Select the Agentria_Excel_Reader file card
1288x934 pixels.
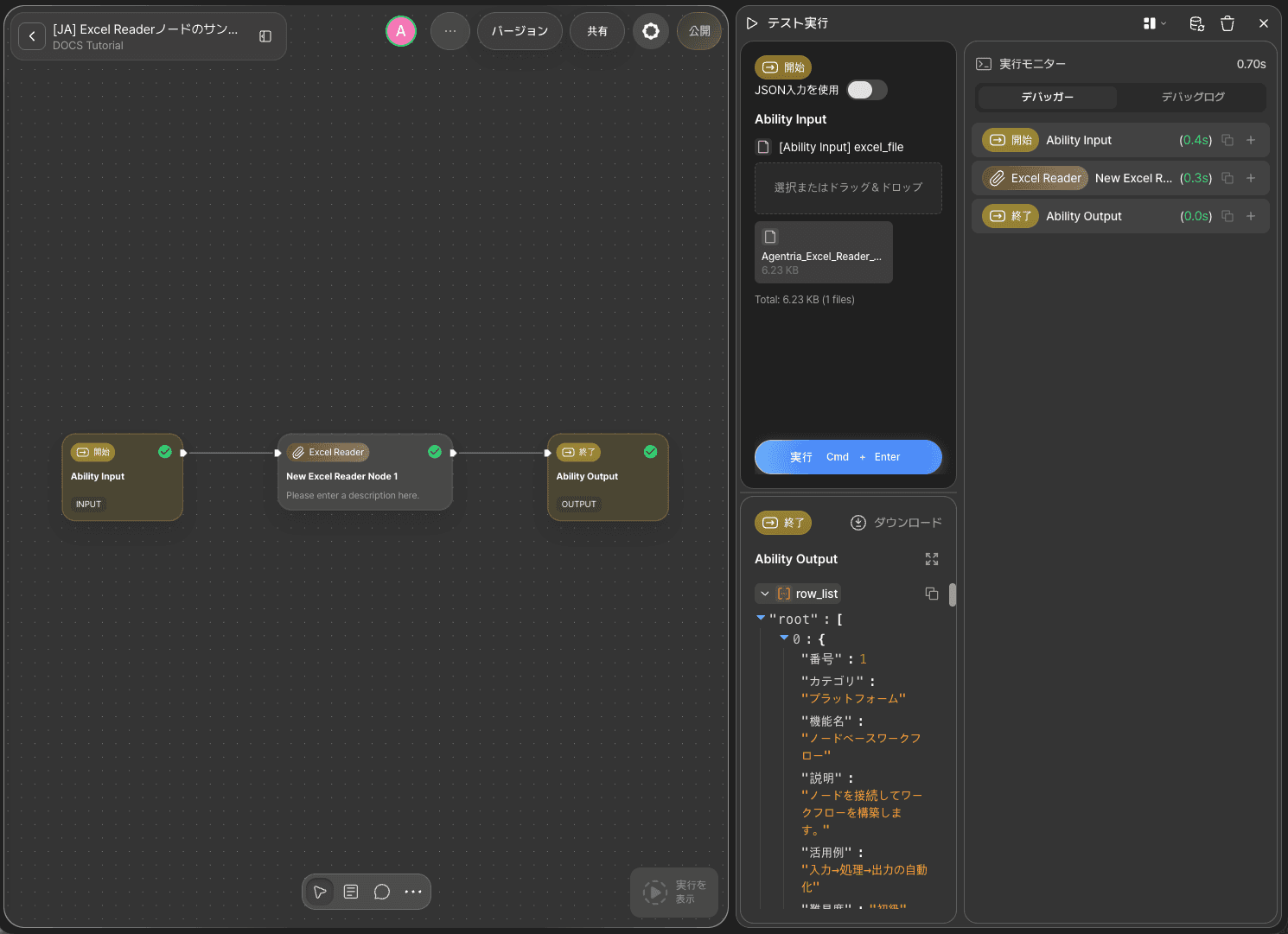[x=824, y=252]
